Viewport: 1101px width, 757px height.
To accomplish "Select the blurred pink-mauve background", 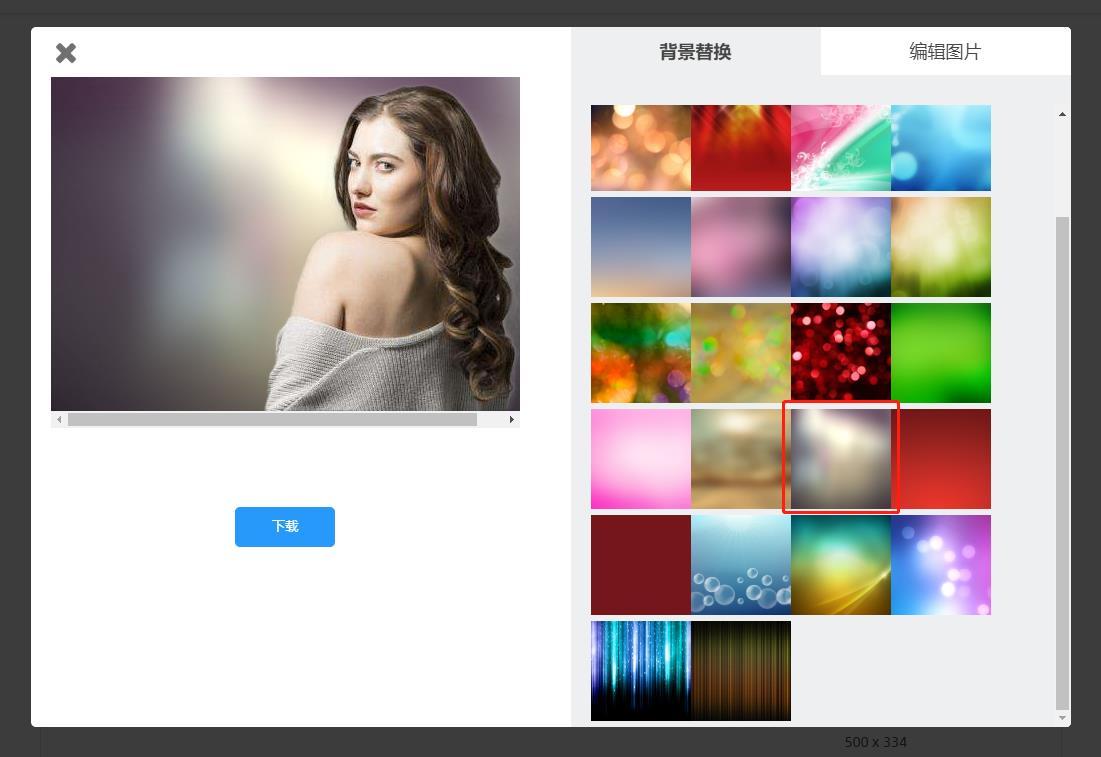I will (741, 247).
